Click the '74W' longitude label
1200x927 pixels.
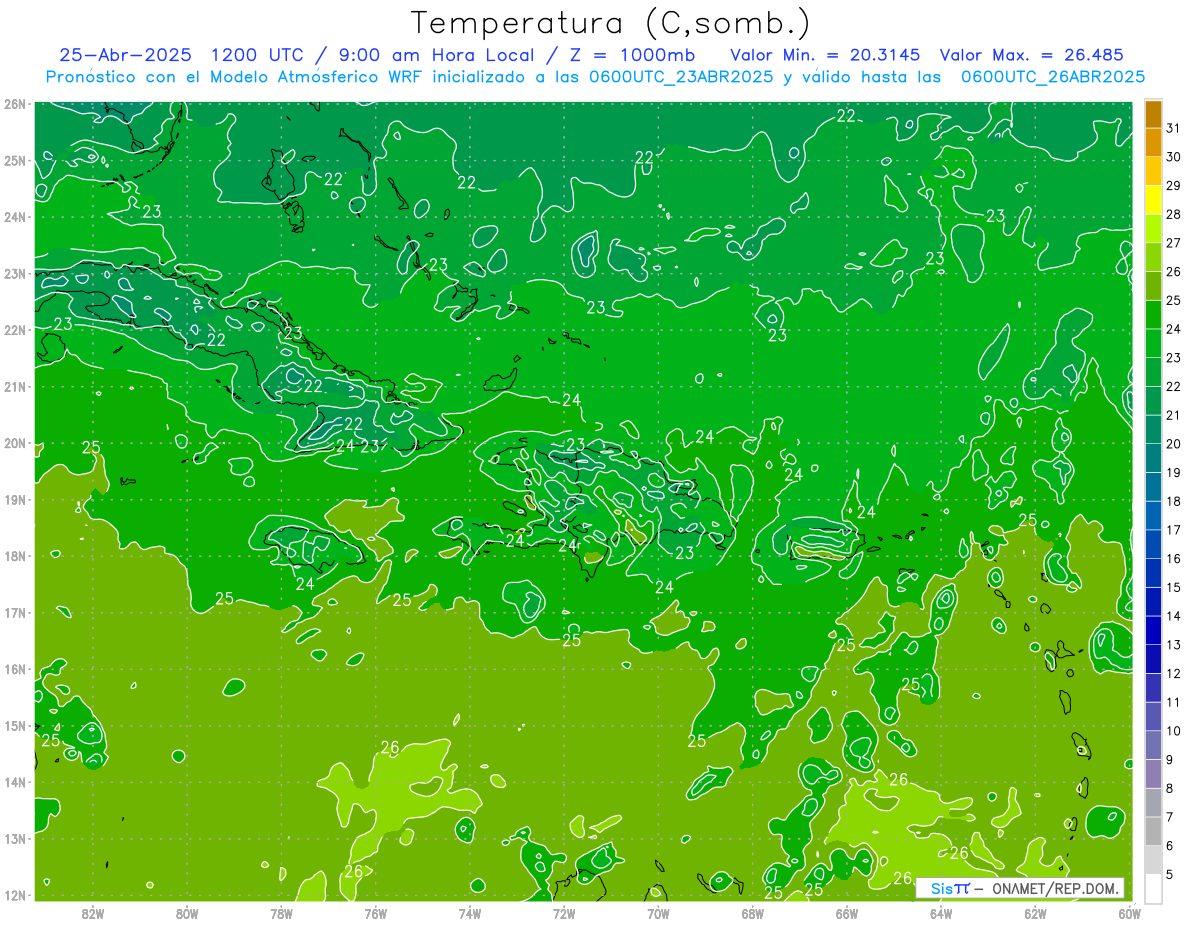pyautogui.click(x=469, y=913)
